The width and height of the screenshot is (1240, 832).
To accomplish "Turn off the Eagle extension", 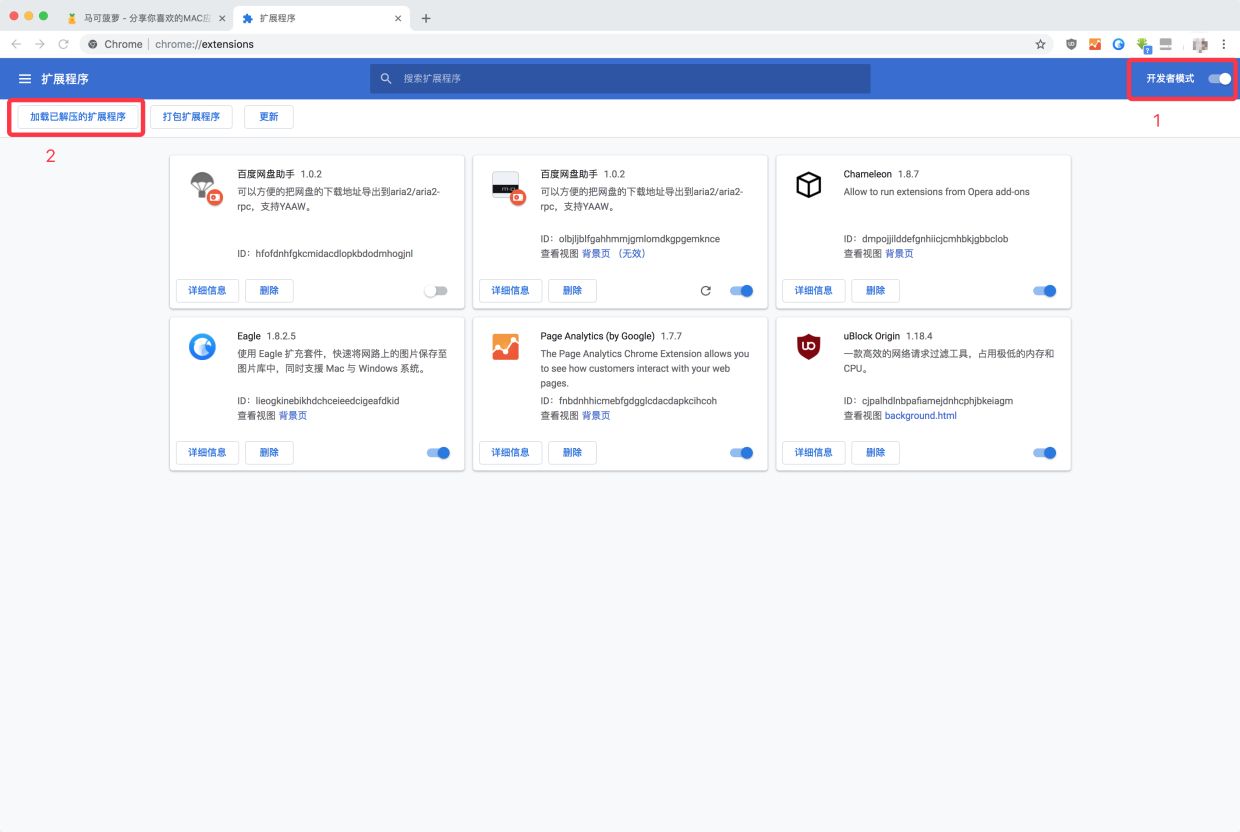I will (x=438, y=453).
